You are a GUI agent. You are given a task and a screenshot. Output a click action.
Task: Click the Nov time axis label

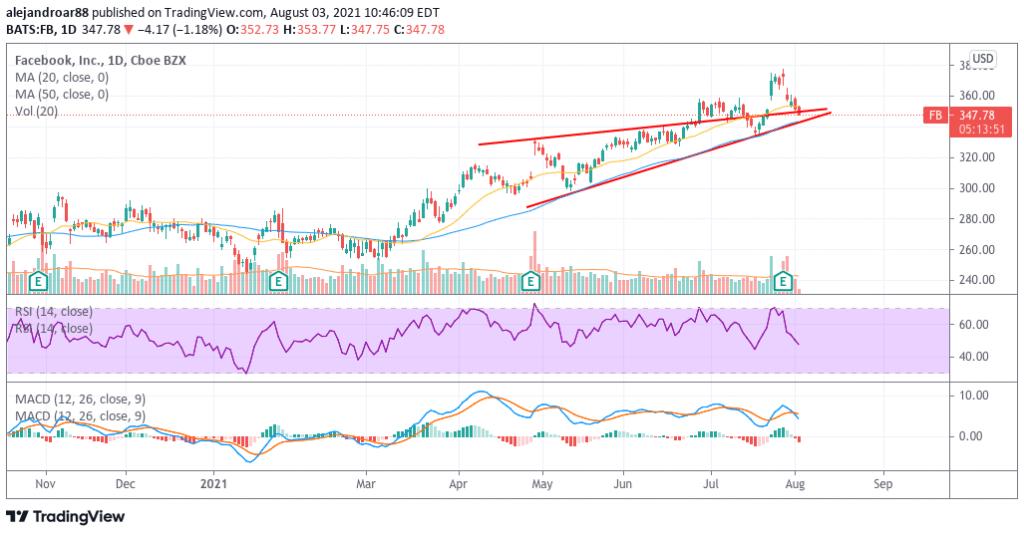(x=45, y=484)
